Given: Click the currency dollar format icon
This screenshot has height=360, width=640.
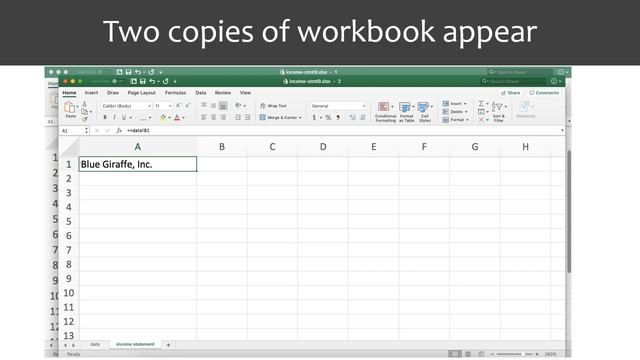Looking at the screenshot, I should [314, 118].
